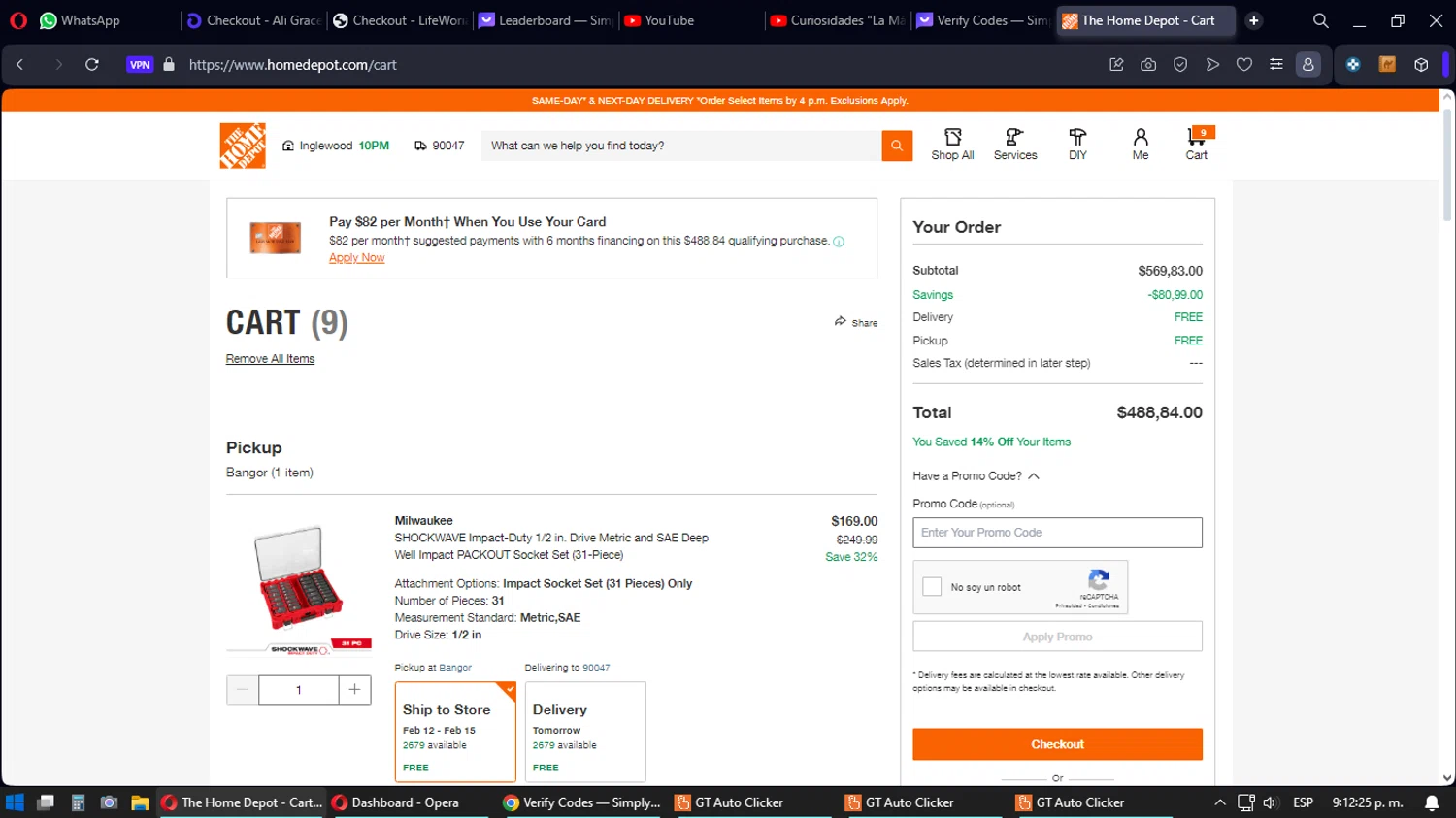
Task: Click the Apply Promo button
Action: pyautogui.click(x=1057, y=637)
